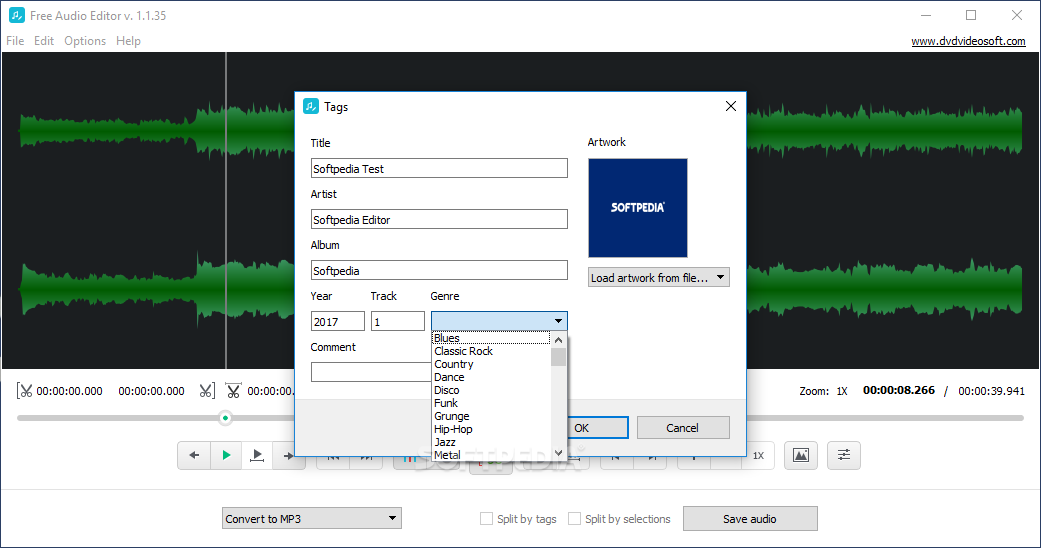Click the selection end scissors icon
This screenshot has width=1041, height=548.
point(207,391)
